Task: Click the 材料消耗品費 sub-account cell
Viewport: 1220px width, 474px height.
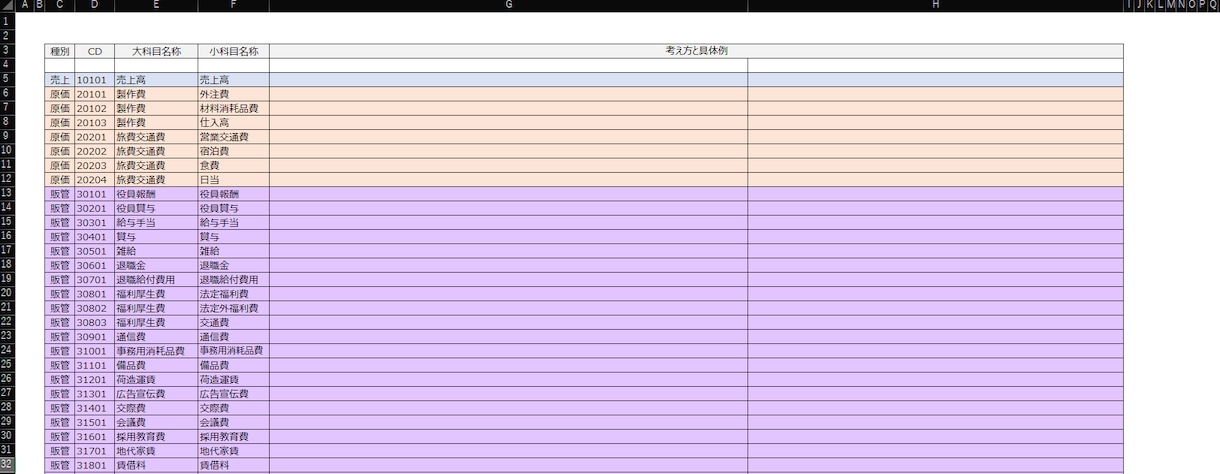Action: [233, 108]
